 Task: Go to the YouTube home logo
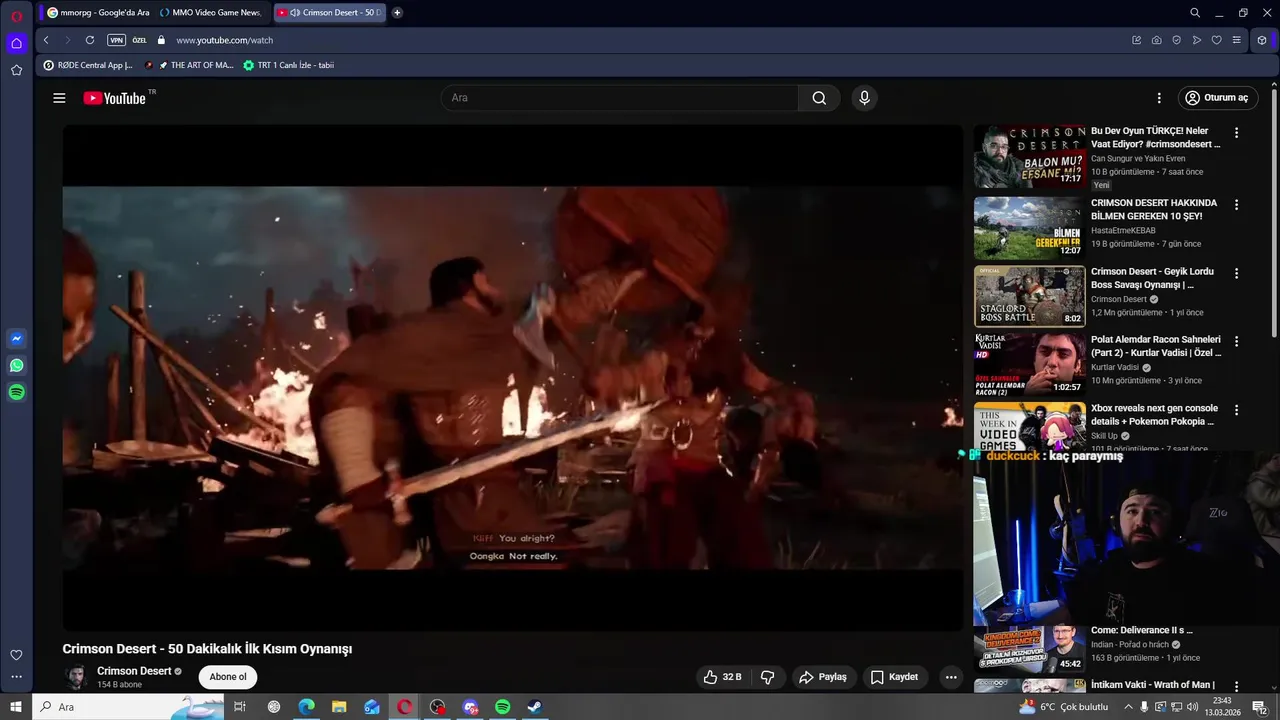pos(115,98)
